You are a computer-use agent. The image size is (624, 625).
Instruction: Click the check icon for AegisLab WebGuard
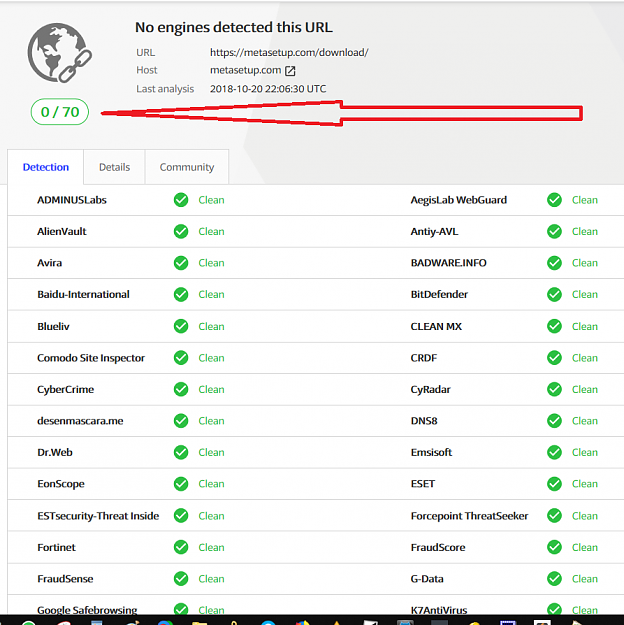point(554,200)
